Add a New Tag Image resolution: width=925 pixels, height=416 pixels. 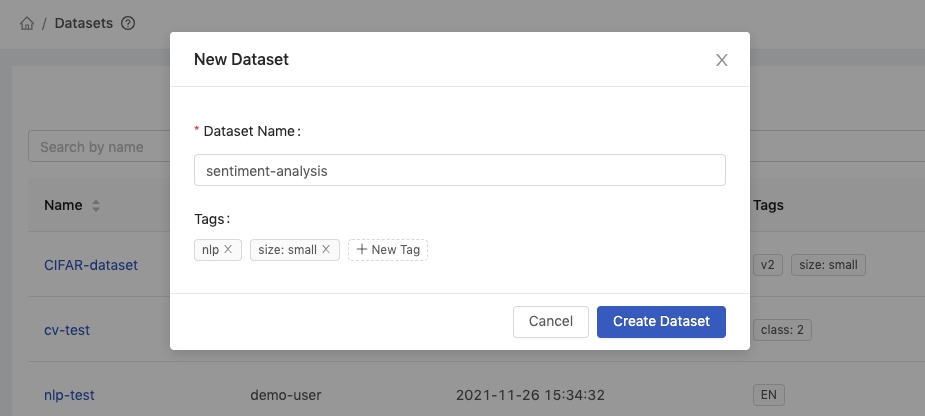click(388, 250)
